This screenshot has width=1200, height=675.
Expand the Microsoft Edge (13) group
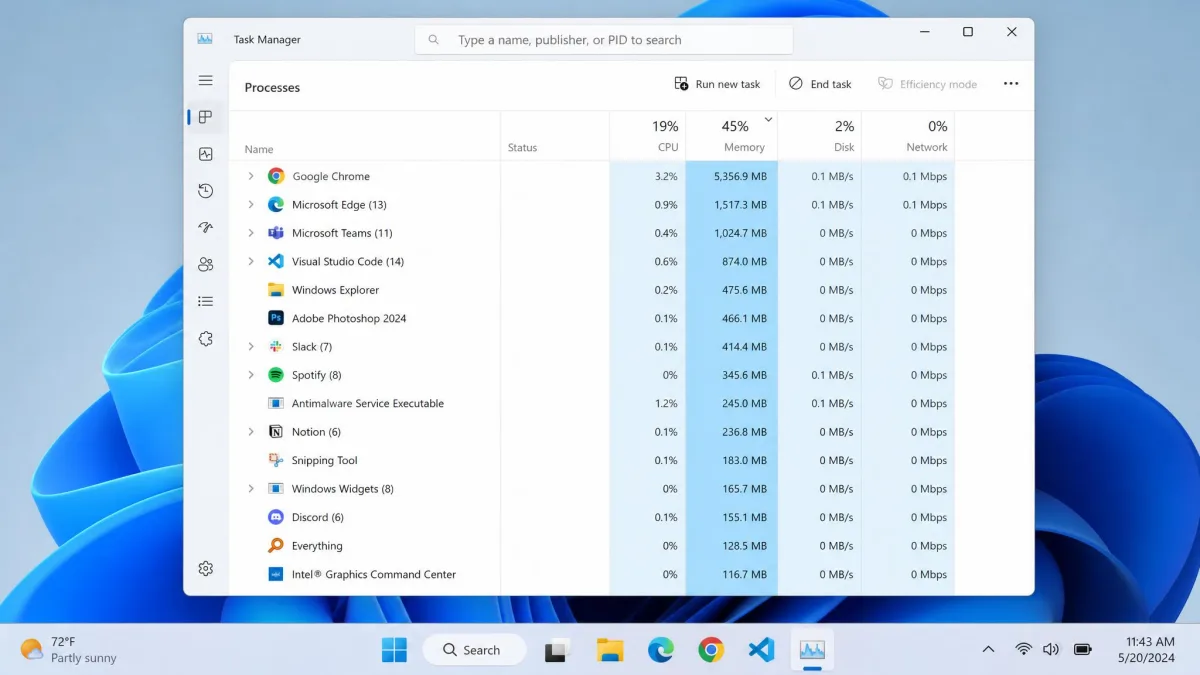click(251, 204)
